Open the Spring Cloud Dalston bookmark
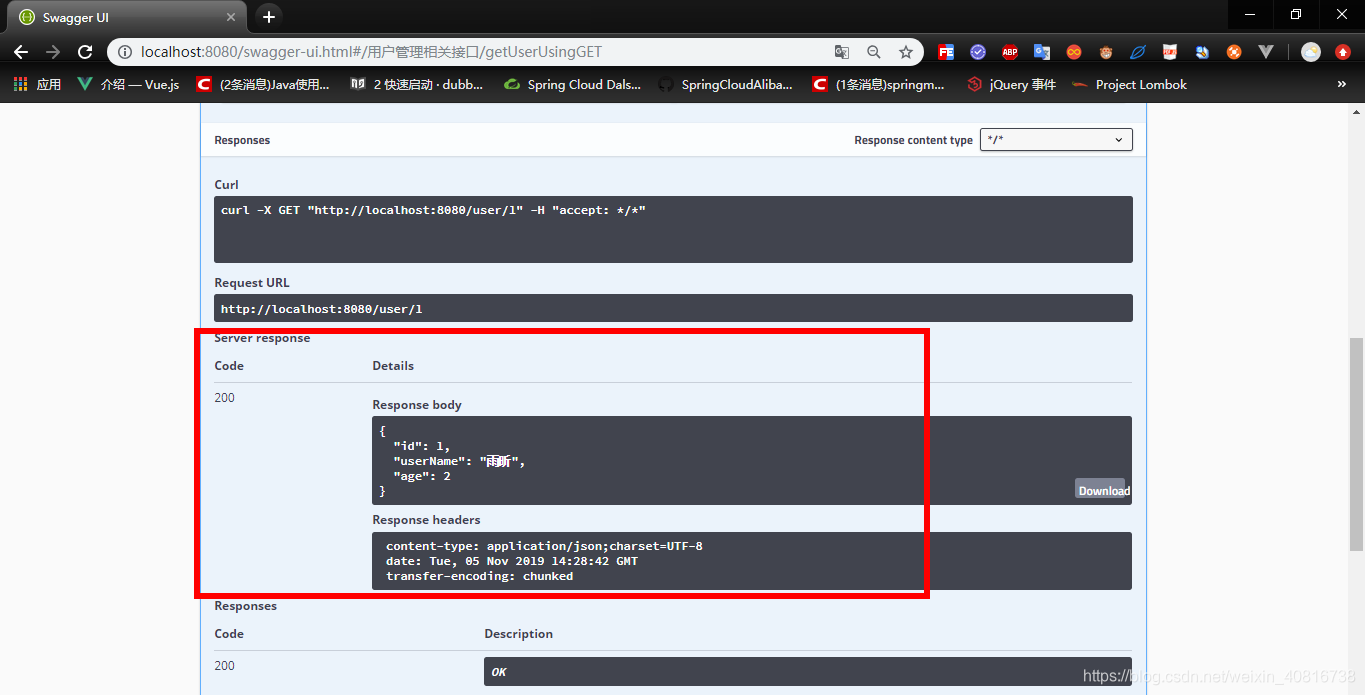 click(572, 85)
